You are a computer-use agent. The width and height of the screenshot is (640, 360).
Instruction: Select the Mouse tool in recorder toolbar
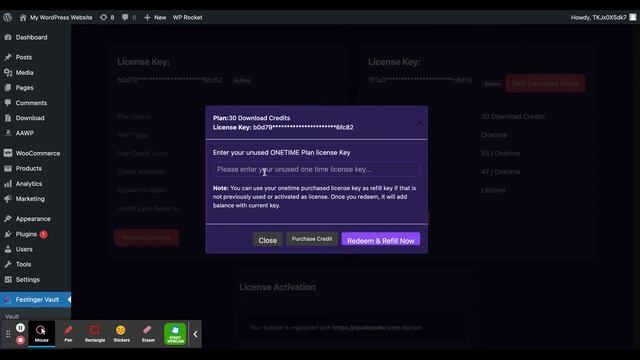(41, 333)
